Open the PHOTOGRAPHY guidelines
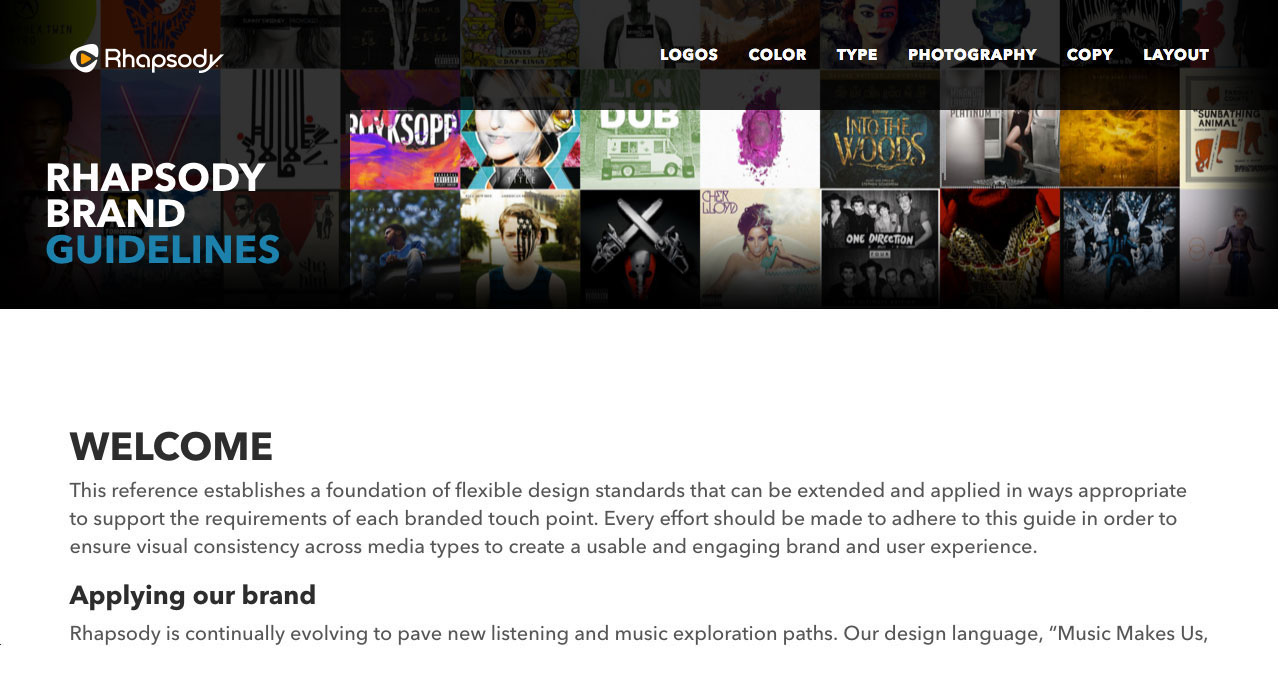This screenshot has height=700, width=1280. point(971,55)
